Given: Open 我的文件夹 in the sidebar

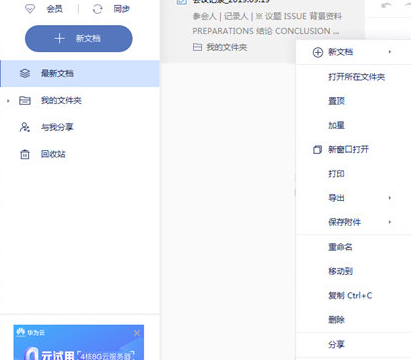Looking at the screenshot, I should coord(61,100).
